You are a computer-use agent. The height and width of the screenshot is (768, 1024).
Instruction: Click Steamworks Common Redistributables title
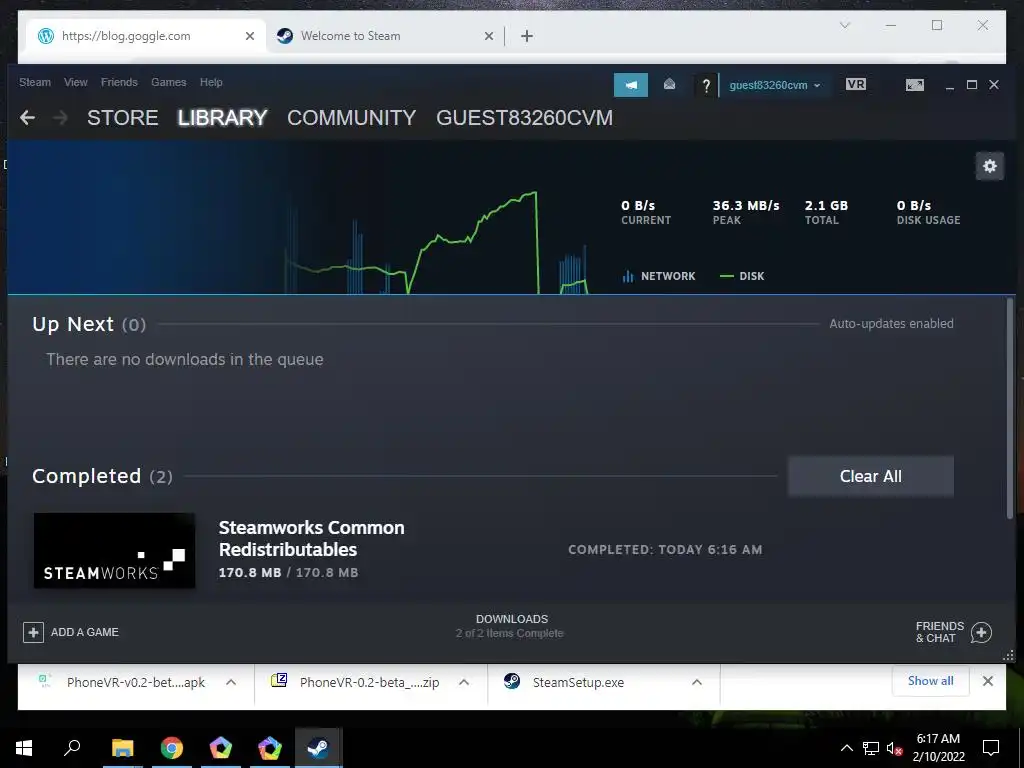tap(312, 539)
